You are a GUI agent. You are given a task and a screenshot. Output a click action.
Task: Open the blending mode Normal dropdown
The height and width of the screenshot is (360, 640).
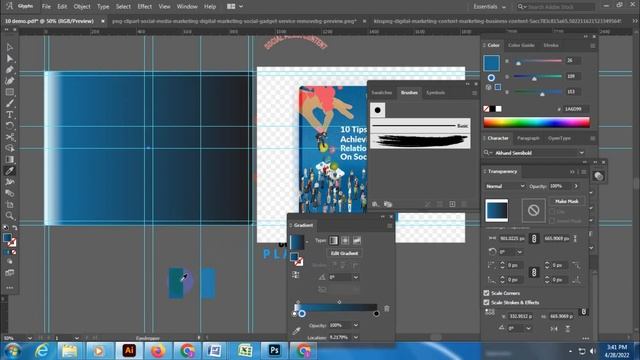(x=505, y=186)
